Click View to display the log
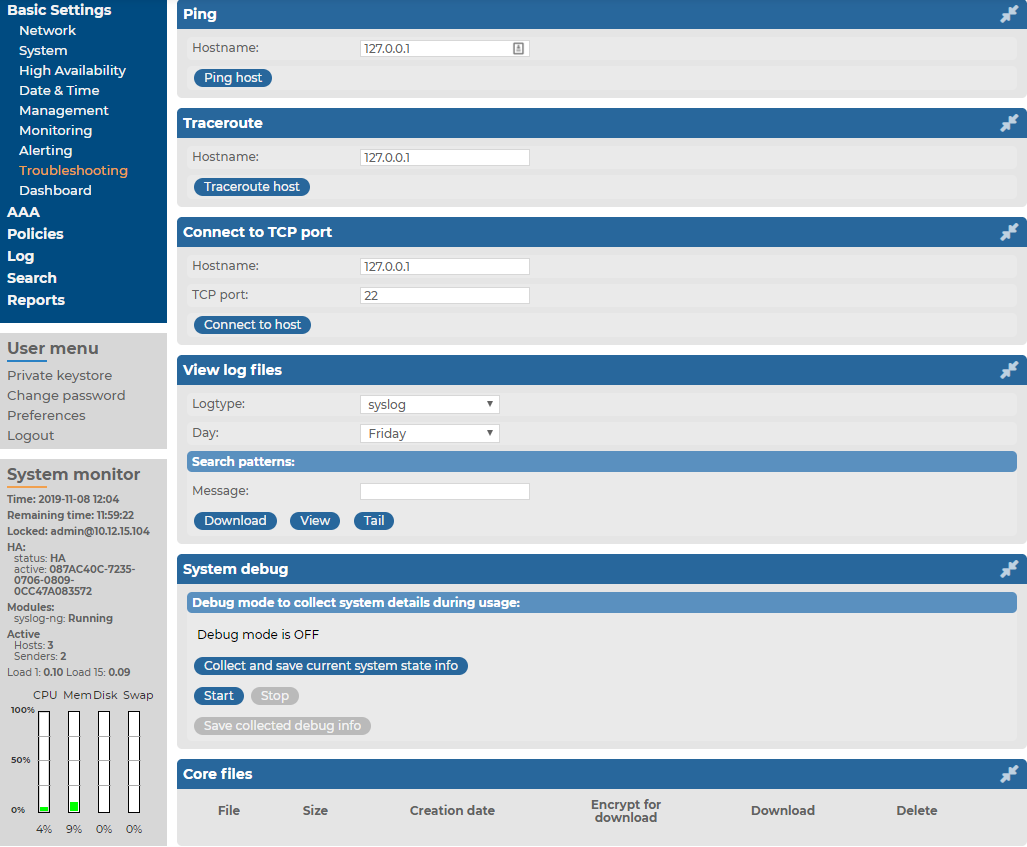The height and width of the screenshot is (847, 1027). [315, 521]
